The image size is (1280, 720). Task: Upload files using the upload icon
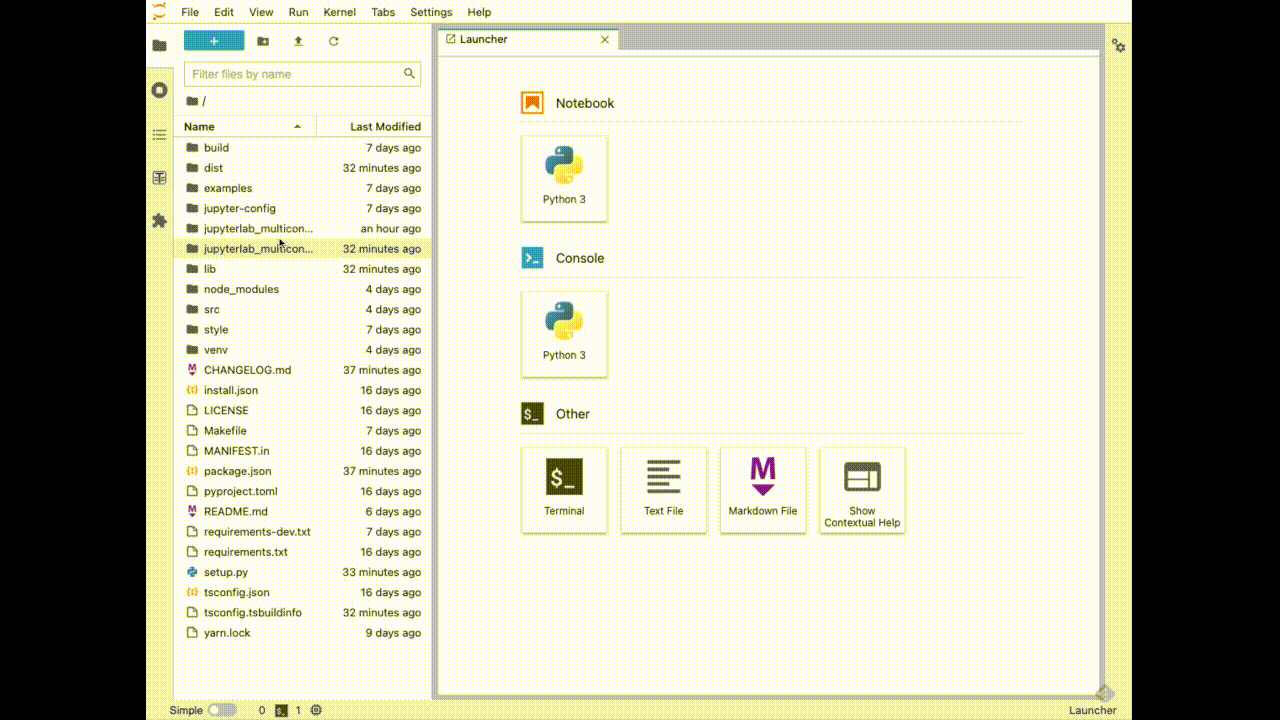pyautogui.click(x=297, y=41)
